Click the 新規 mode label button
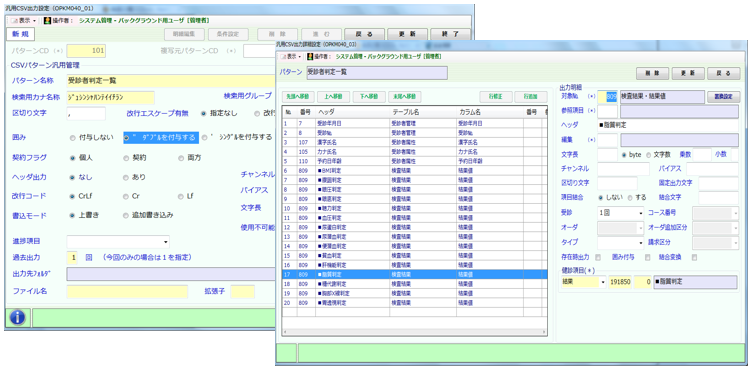751x370 pixels. pyautogui.click(x=20, y=34)
